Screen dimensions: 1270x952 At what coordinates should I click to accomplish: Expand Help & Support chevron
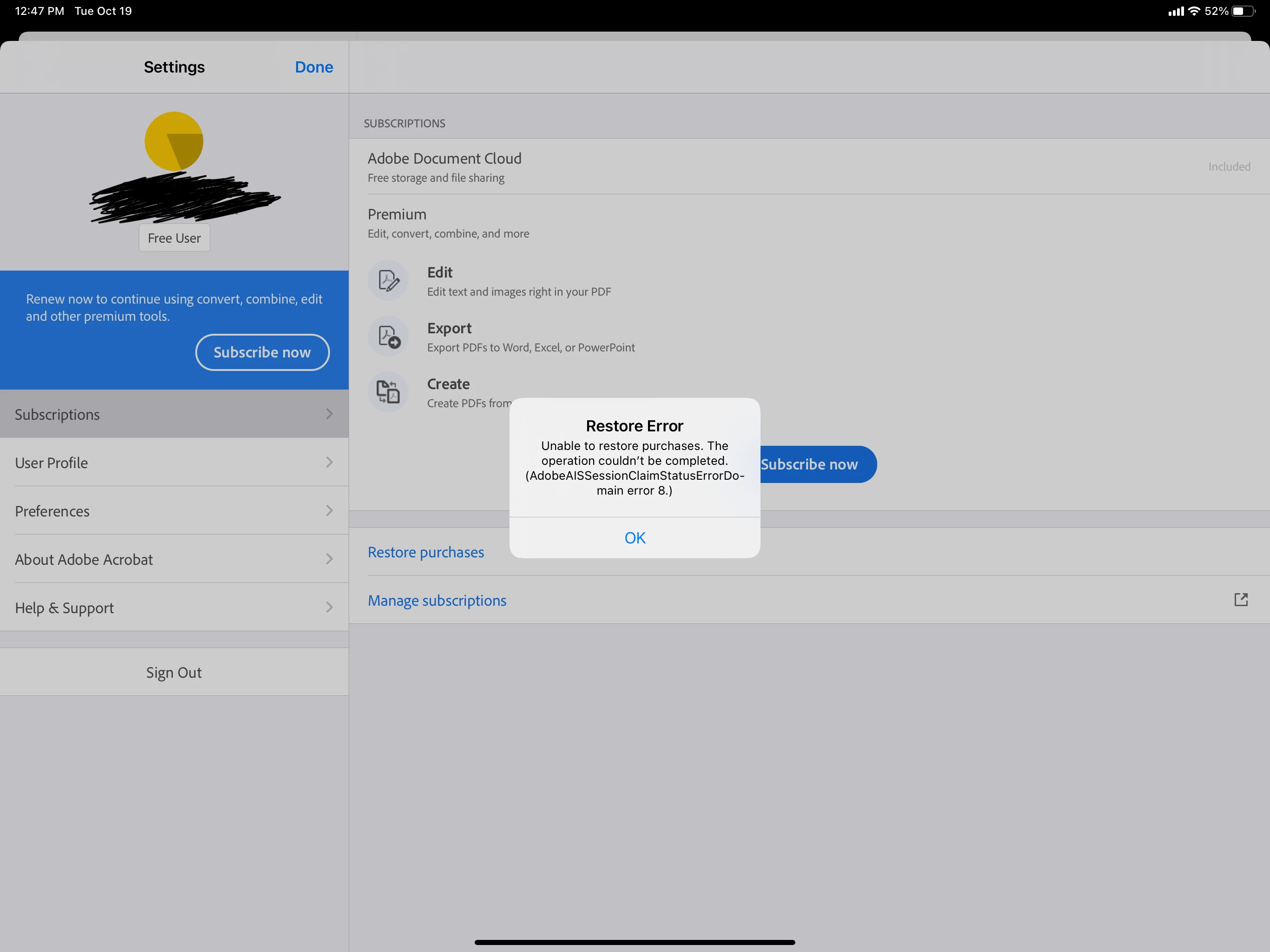329,608
